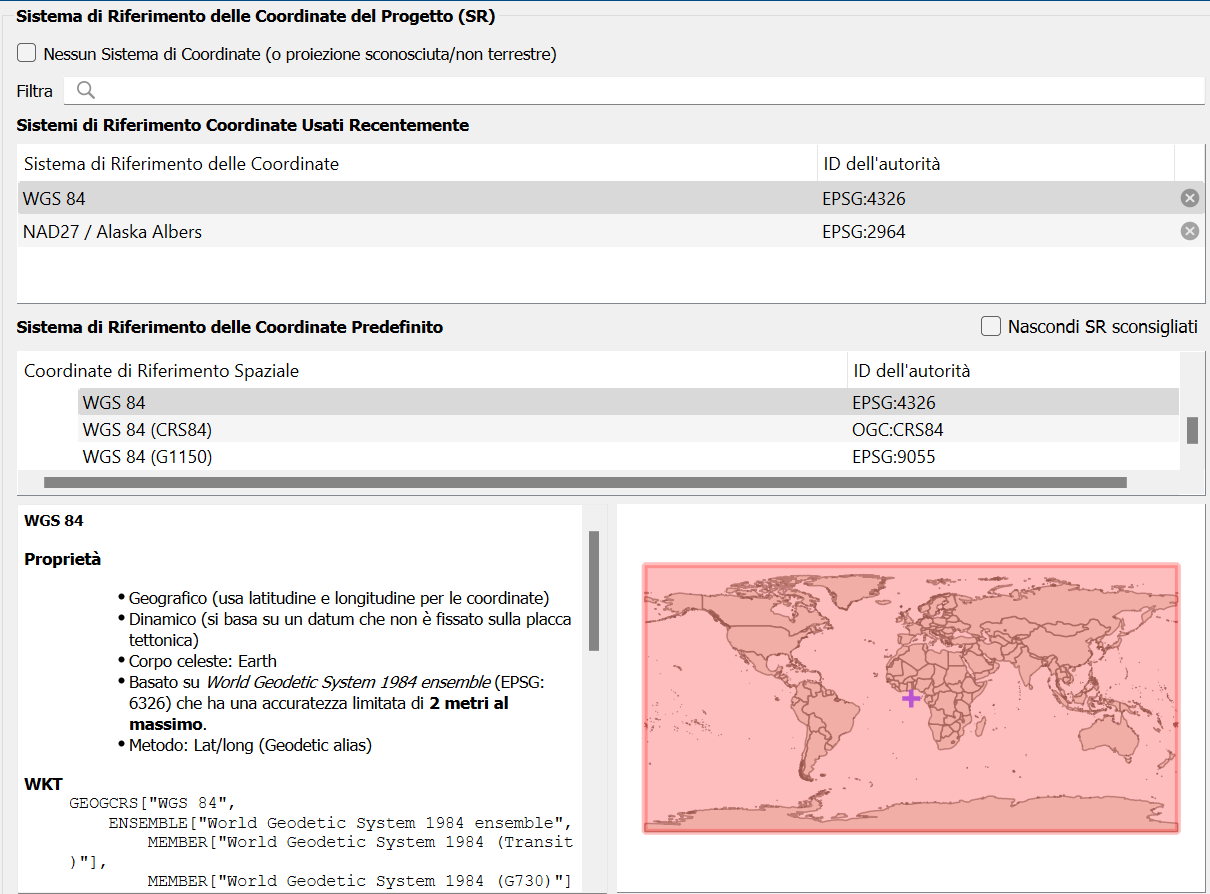Viewport: 1210px width, 894px height.
Task: Select the NAD27 / Alaska Albers row
Action: click(x=610, y=231)
